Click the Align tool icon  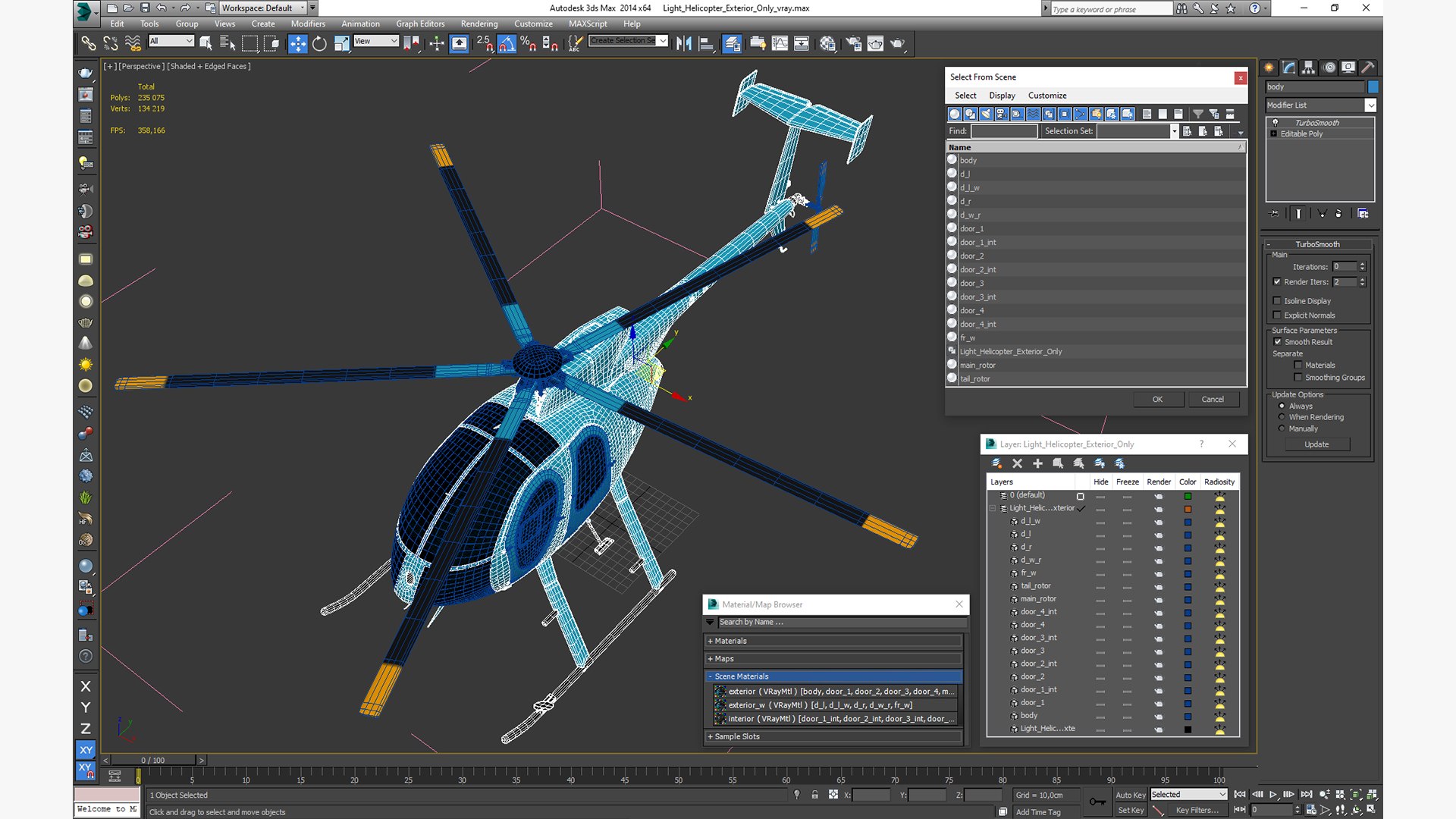tap(705, 43)
